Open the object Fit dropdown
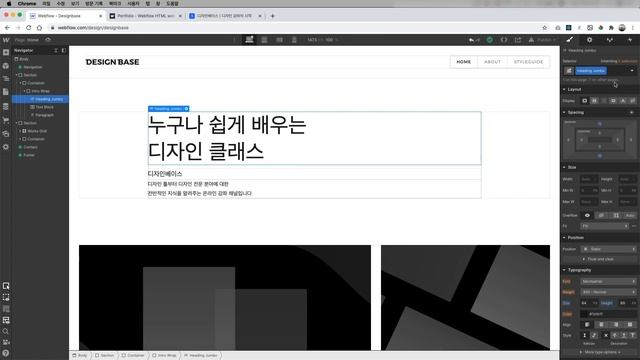The width and height of the screenshot is (640, 360). [x=604, y=226]
